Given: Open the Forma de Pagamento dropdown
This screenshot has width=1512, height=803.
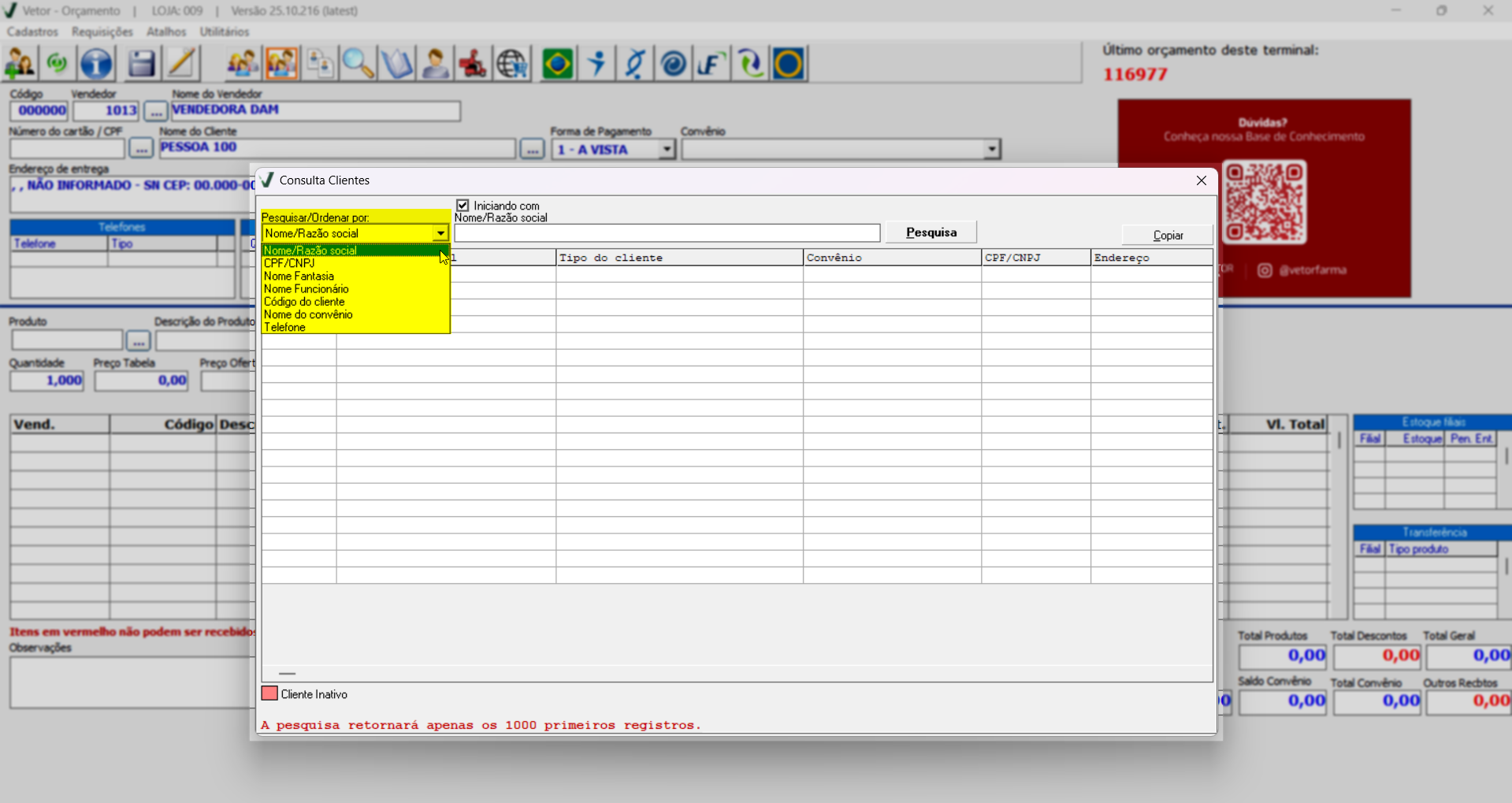Looking at the screenshot, I should [x=667, y=149].
